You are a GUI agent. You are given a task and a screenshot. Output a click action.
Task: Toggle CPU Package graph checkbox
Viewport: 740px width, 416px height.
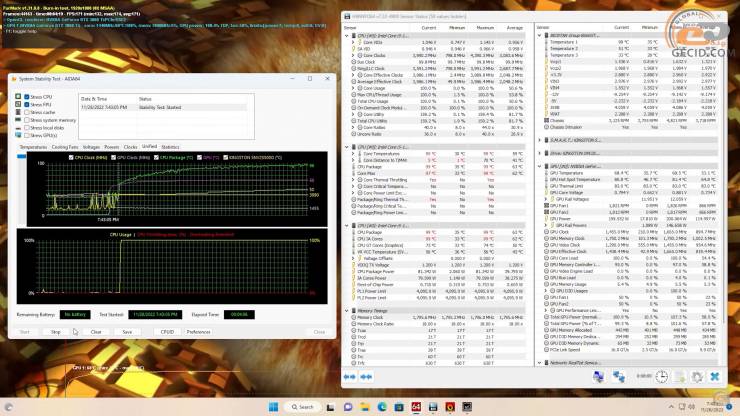coord(156,157)
